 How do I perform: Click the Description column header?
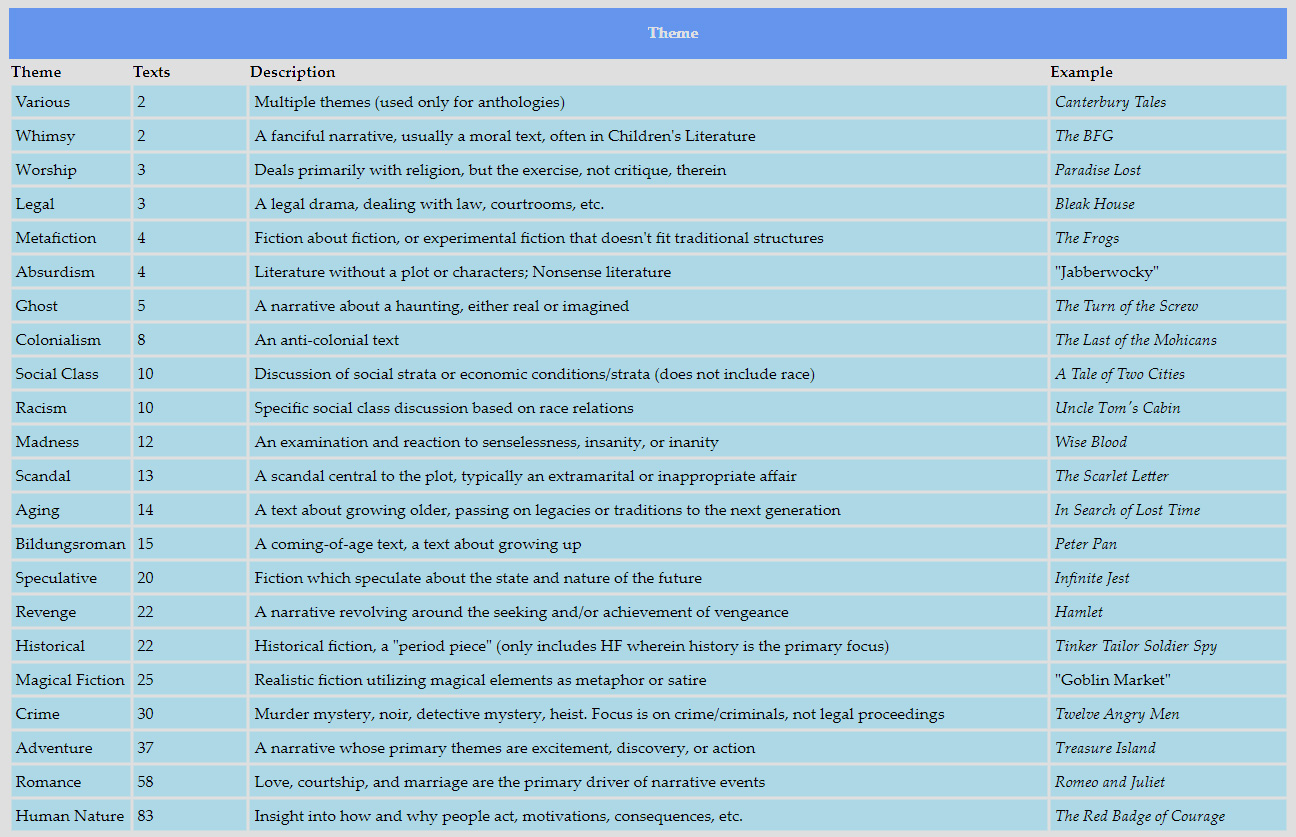292,72
